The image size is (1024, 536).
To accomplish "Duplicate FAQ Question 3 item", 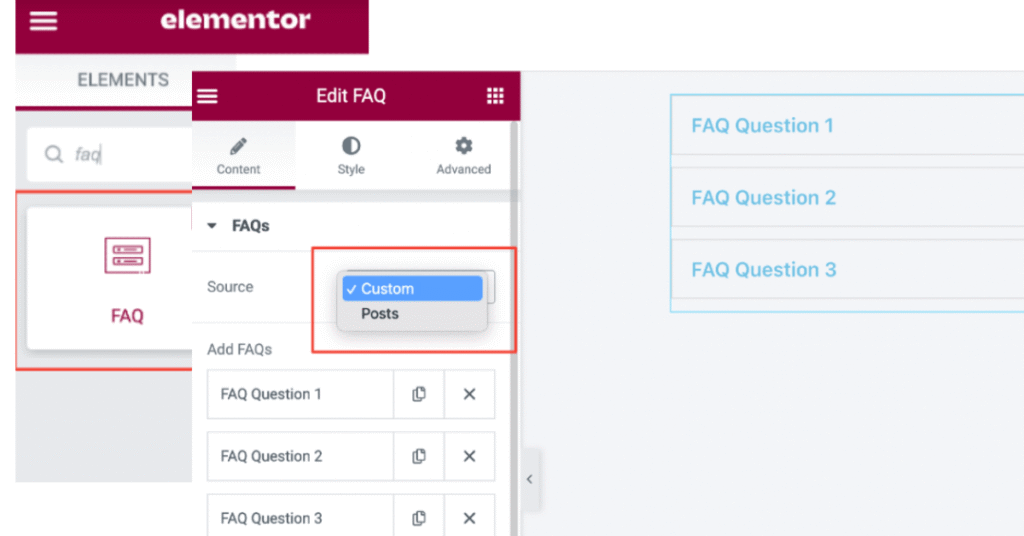I will tap(419, 518).
